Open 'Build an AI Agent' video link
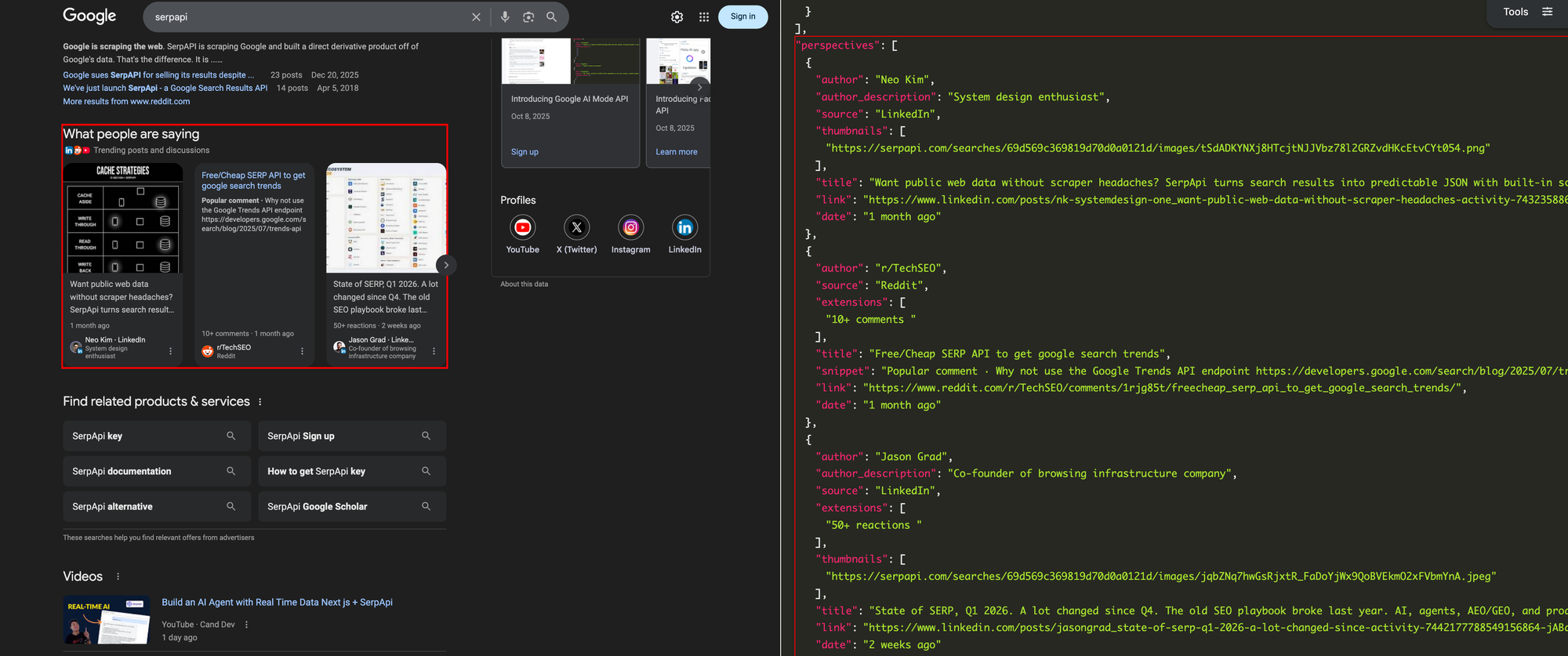This screenshot has width=1568, height=656. [277, 603]
